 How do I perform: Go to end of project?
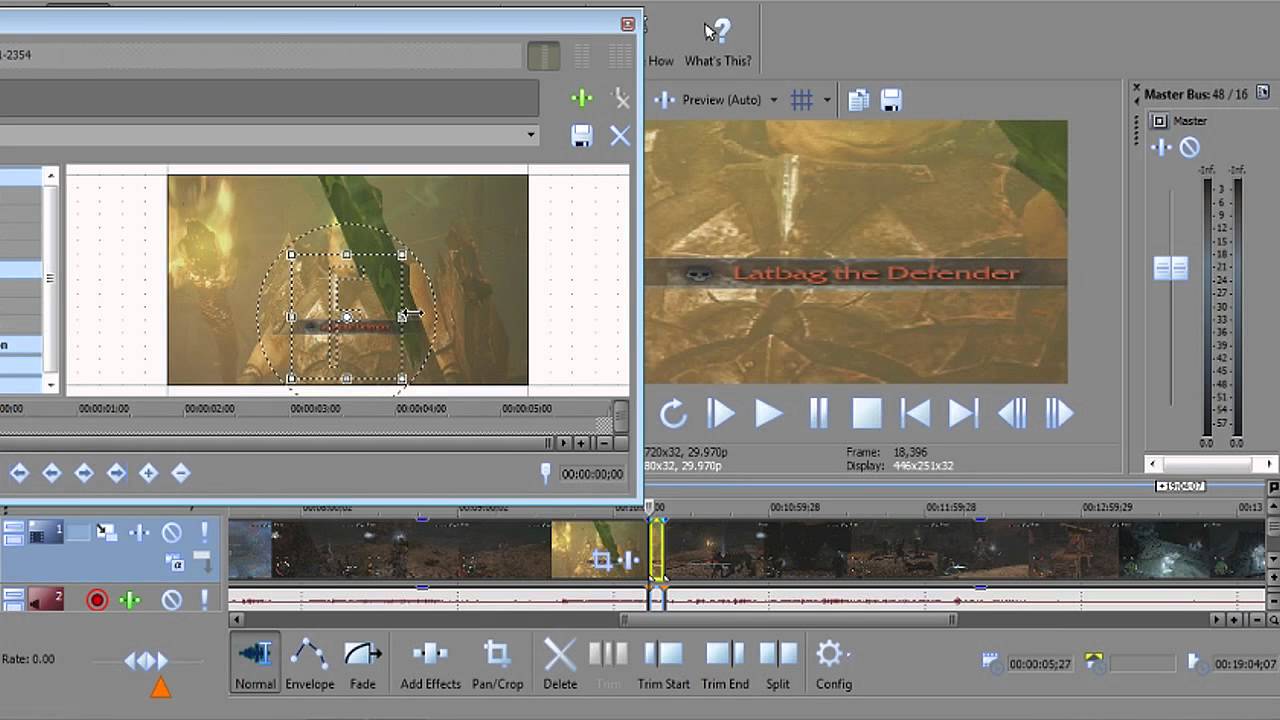tap(963, 413)
